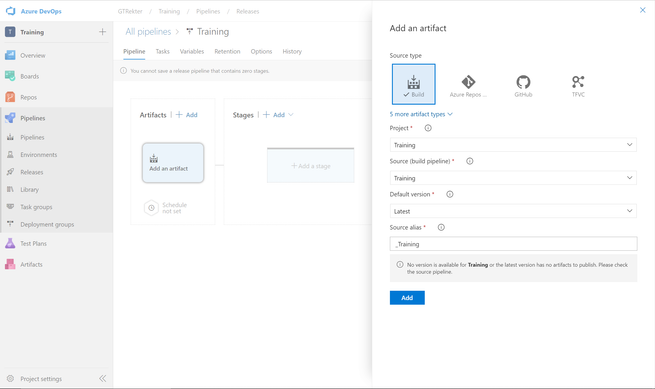Close the Add an artifact panel
The width and height of the screenshot is (655, 389).
point(642,10)
